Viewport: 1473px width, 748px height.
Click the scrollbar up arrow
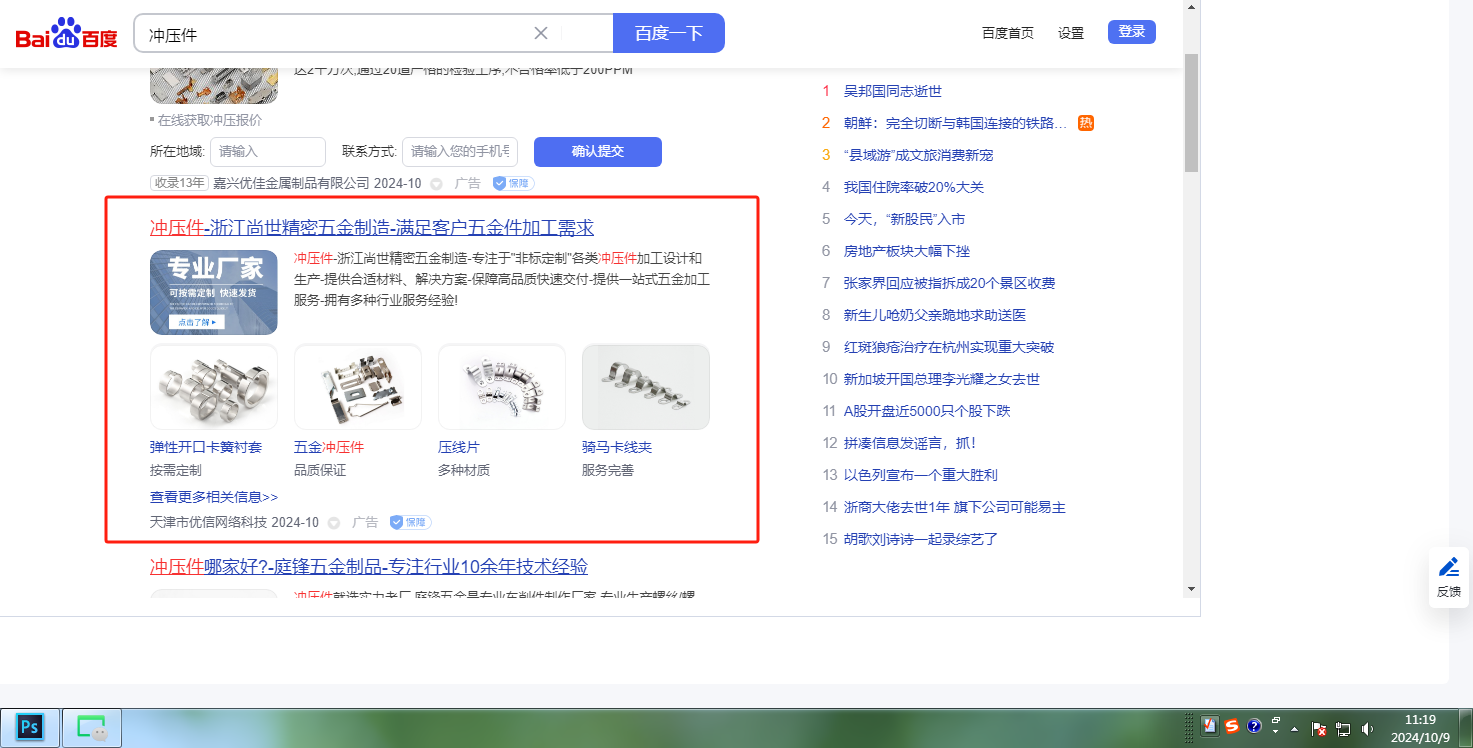pyautogui.click(x=1191, y=8)
